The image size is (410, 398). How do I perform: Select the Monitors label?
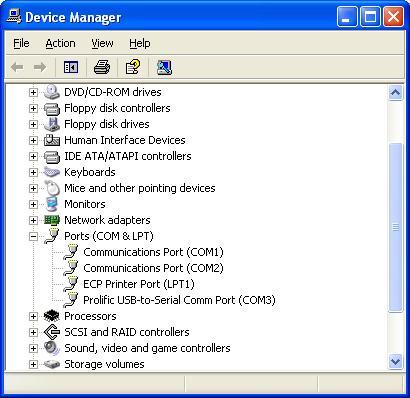tap(85, 204)
